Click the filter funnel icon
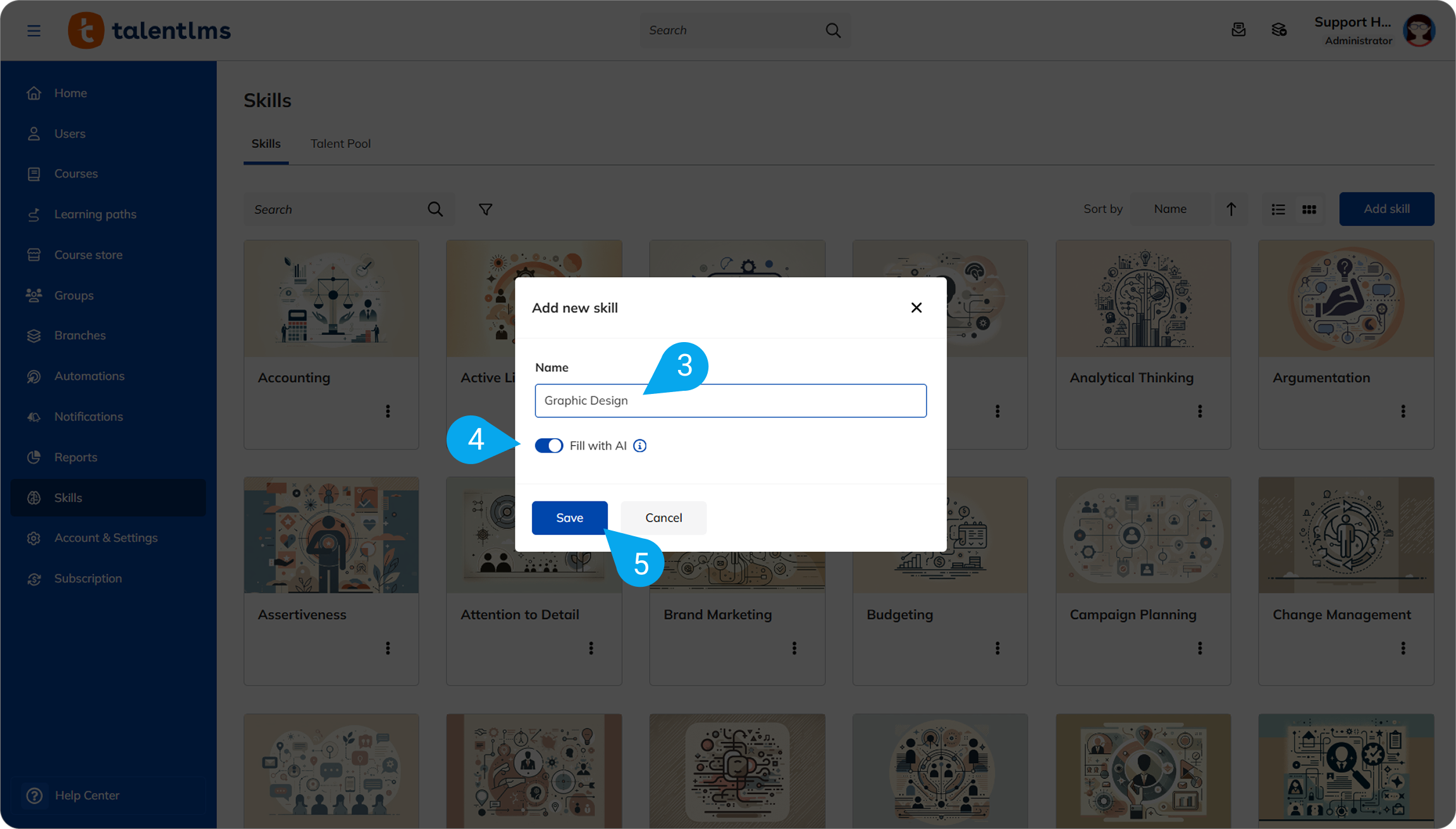This screenshot has width=1456, height=829. tap(485, 209)
